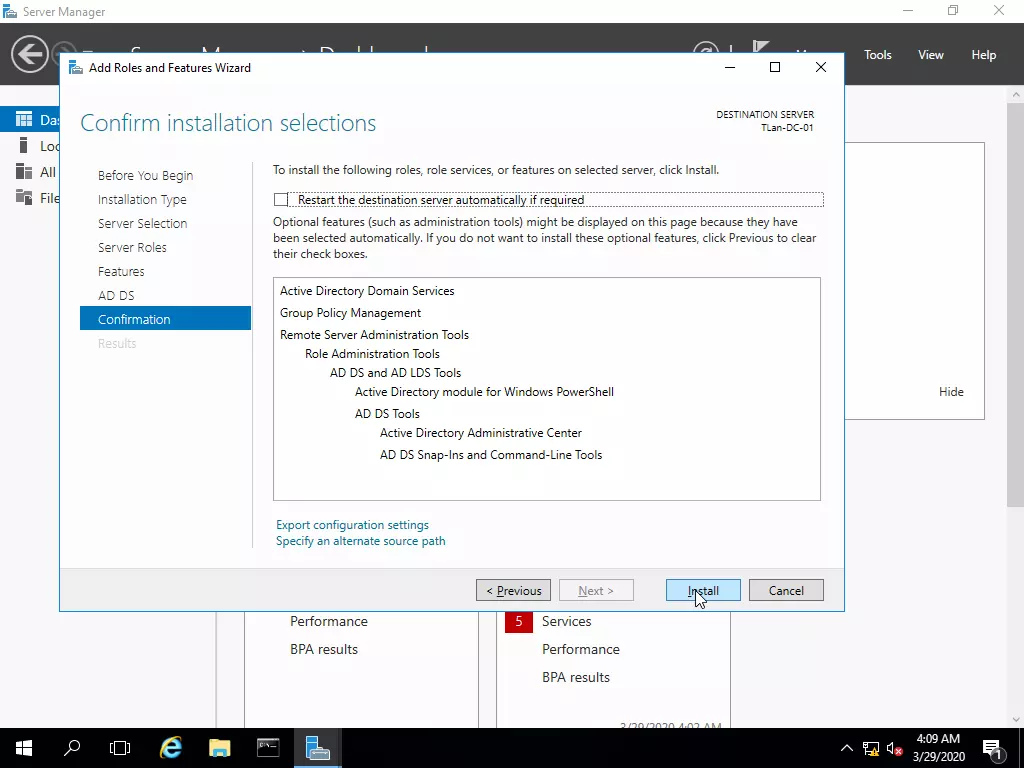Screen dimensions: 1024x768
Task: Open File Explorer from the taskbar
Action: pyautogui.click(x=220, y=747)
